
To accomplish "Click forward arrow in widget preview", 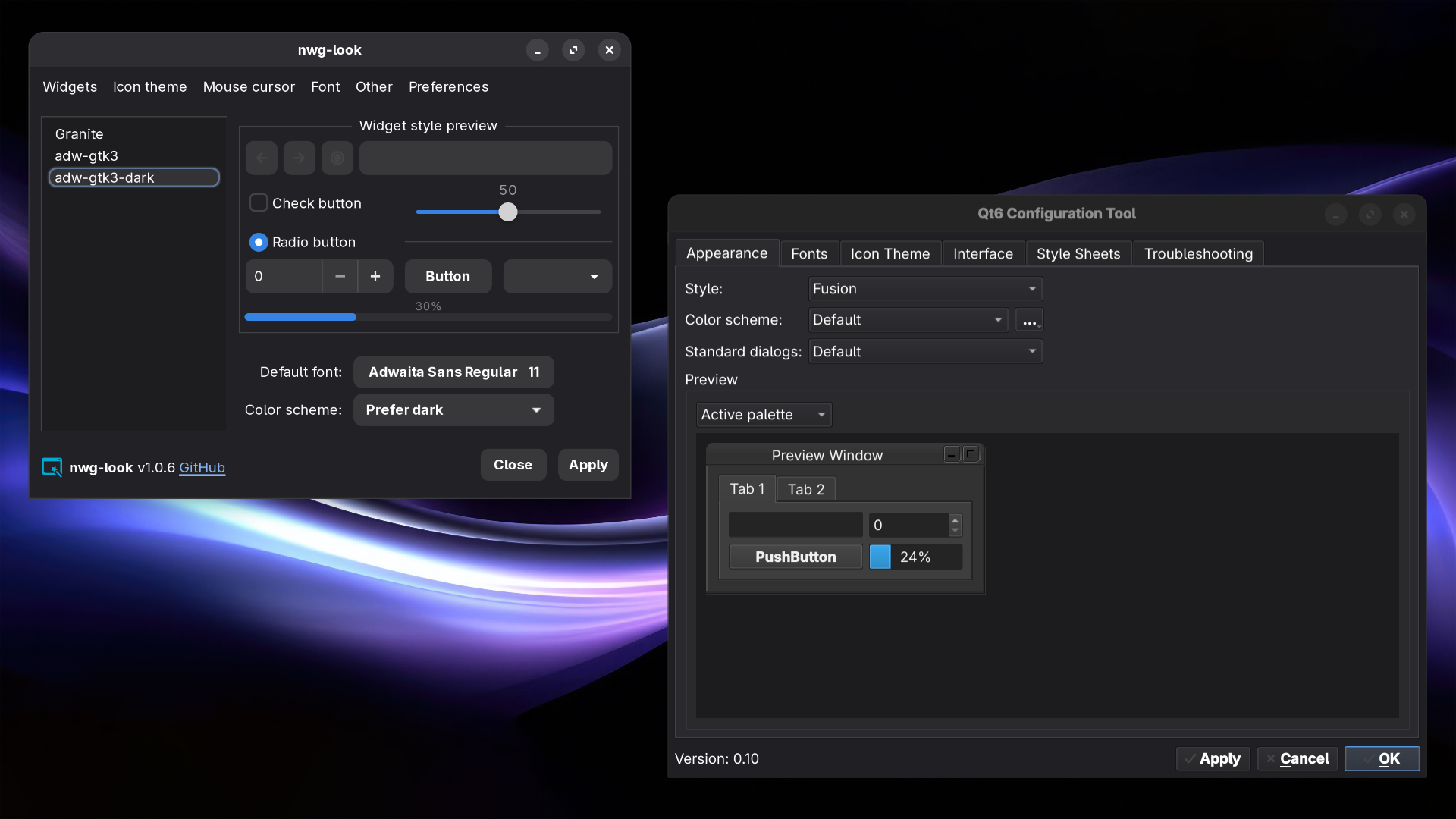I will [x=300, y=158].
